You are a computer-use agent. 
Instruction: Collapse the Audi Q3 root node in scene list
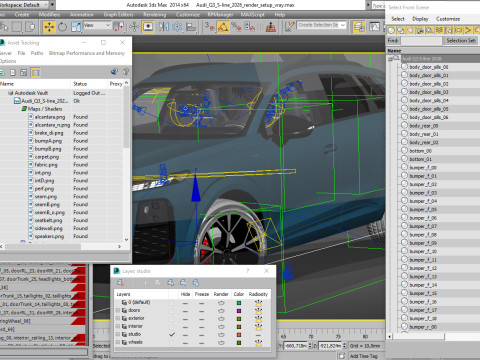click(391, 59)
